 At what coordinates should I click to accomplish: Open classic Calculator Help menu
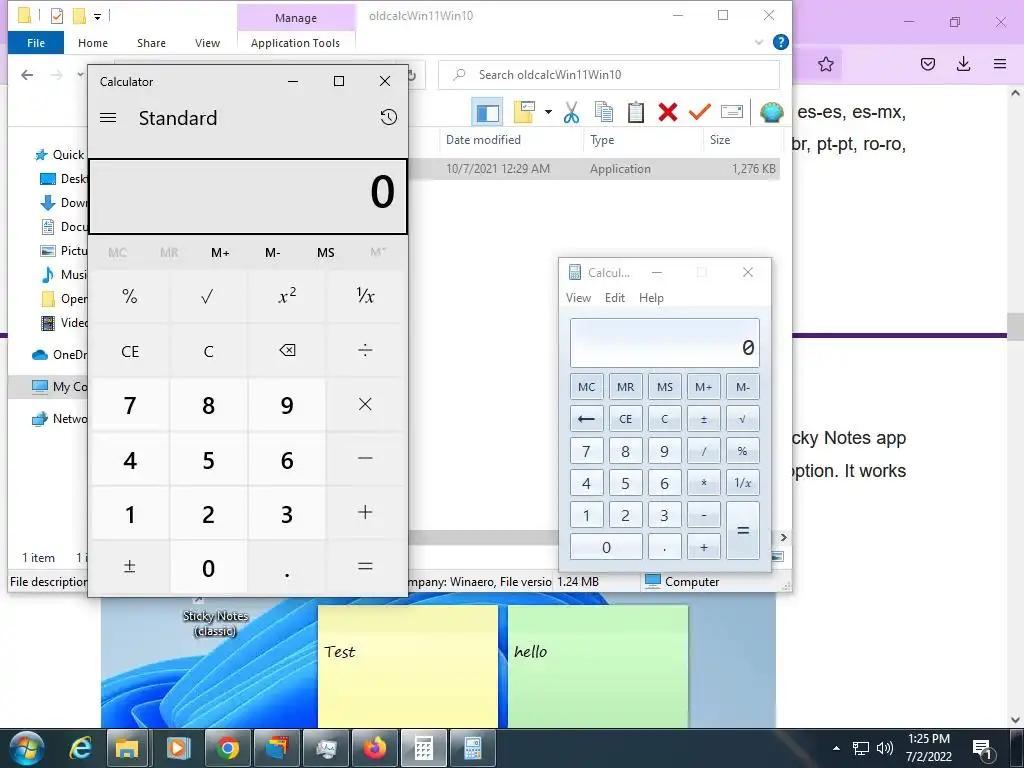[651, 298]
